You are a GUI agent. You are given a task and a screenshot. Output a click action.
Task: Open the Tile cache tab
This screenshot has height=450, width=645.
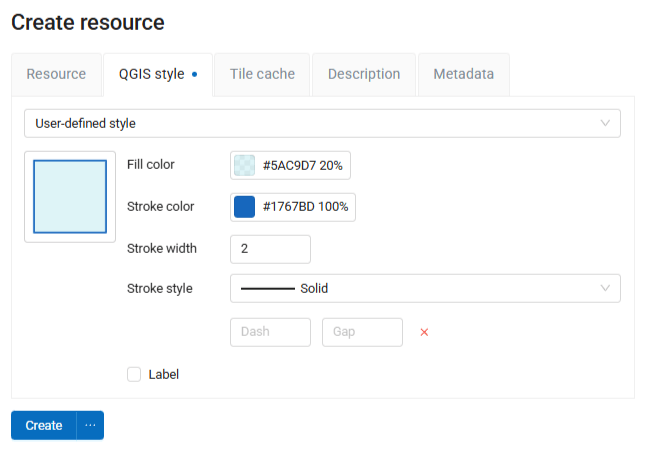(262, 74)
